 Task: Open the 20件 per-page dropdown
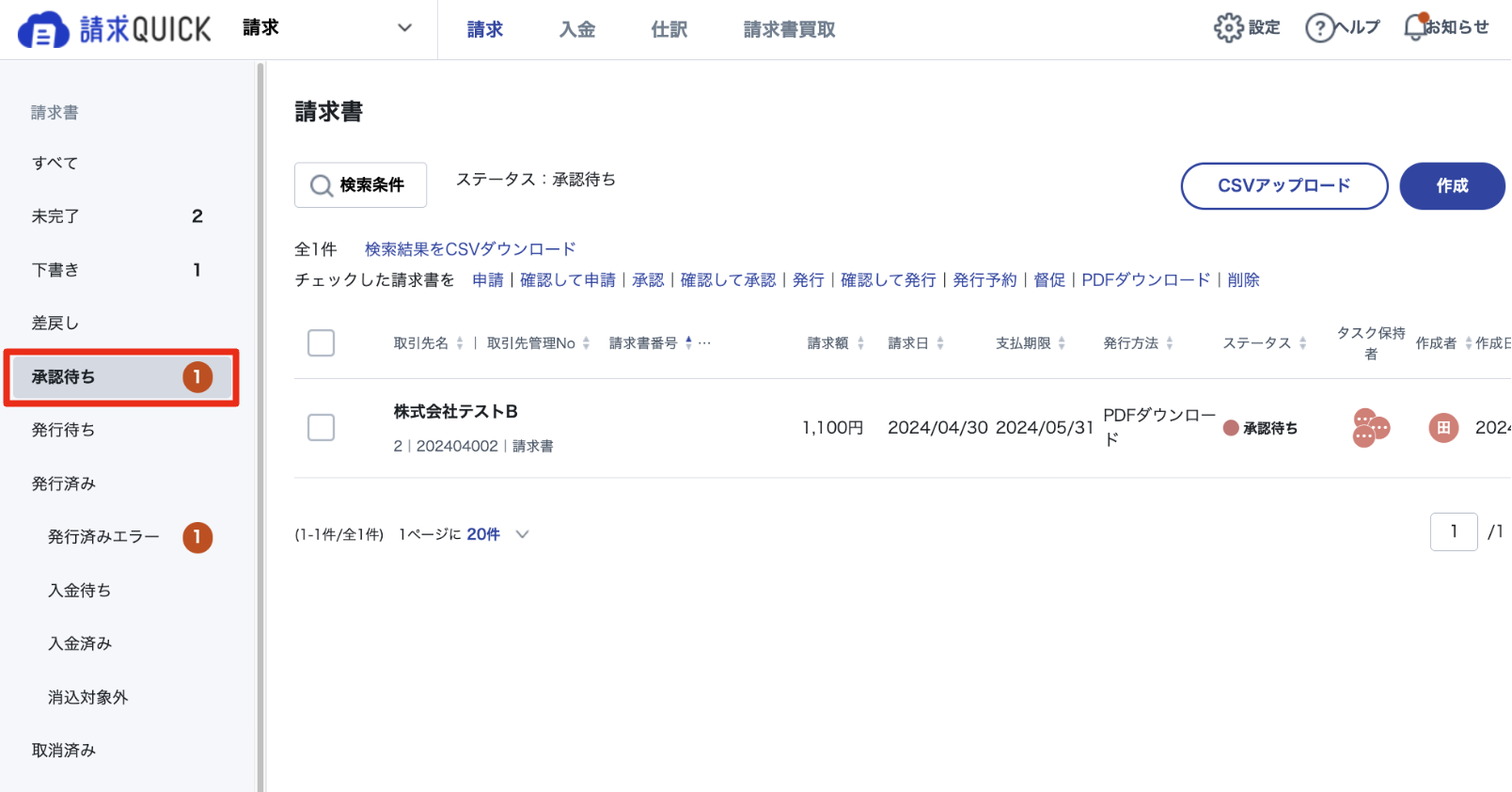click(498, 534)
